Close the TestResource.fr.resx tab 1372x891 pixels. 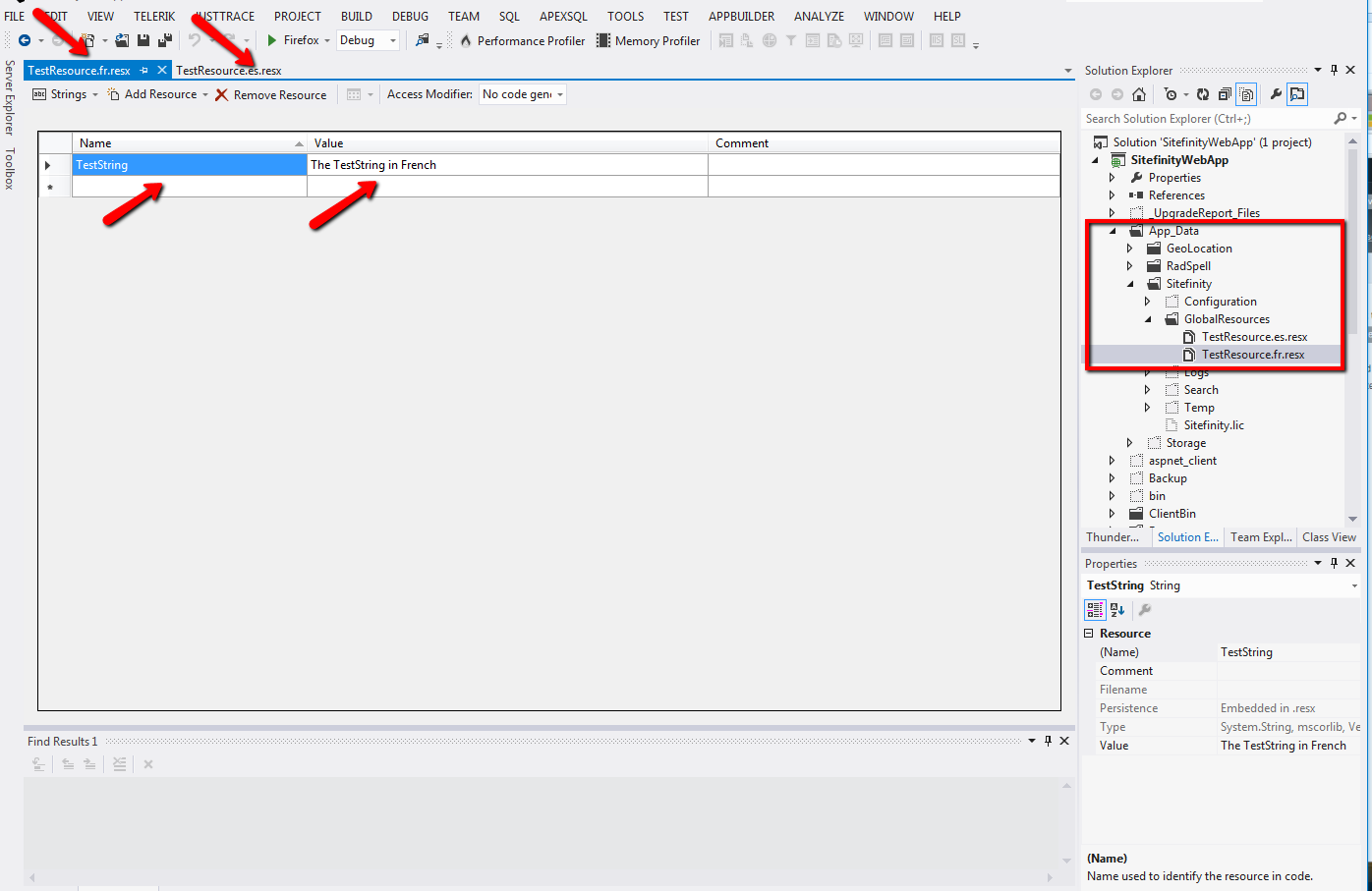coord(162,70)
